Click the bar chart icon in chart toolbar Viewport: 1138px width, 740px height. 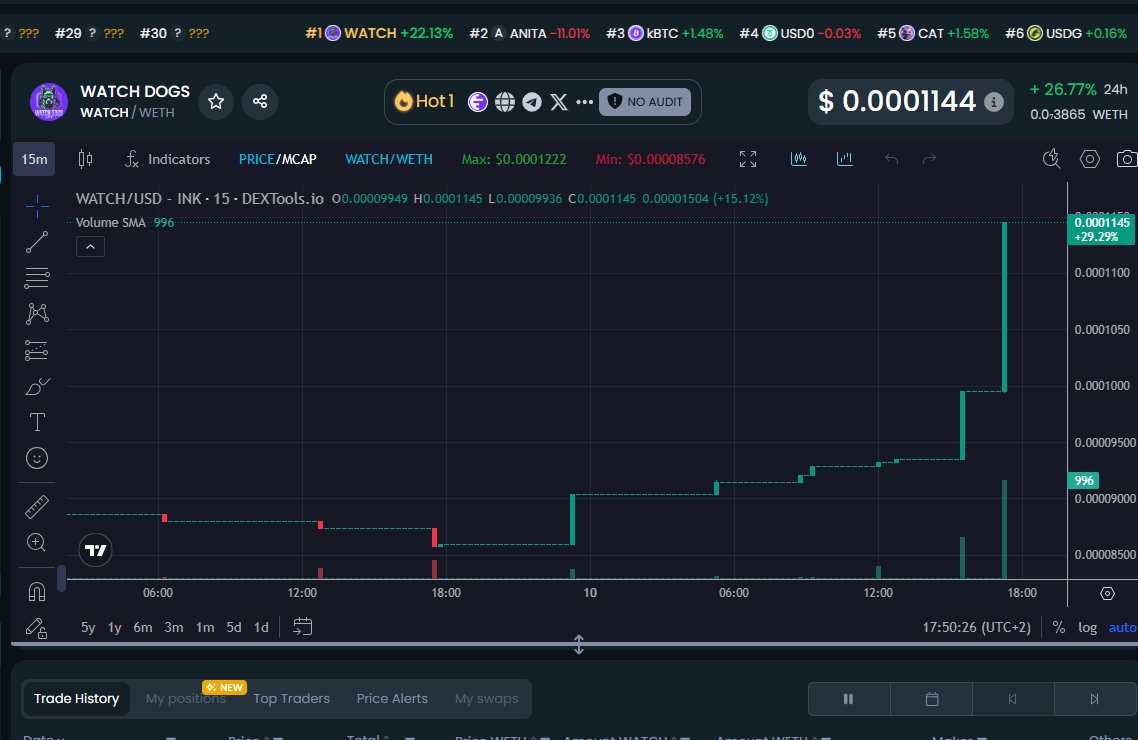[x=845, y=159]
